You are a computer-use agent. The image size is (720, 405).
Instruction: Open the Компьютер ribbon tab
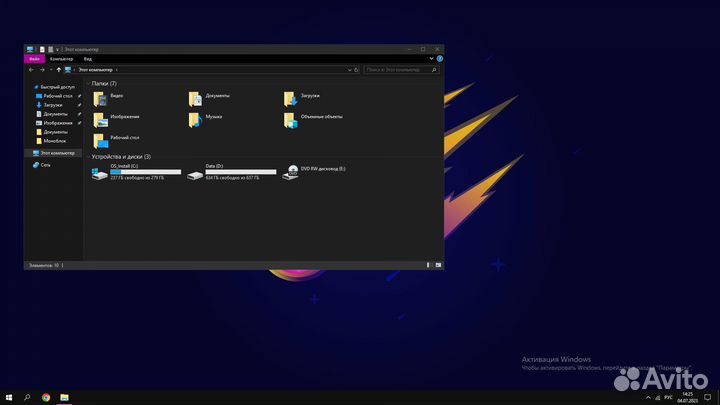[61, 59]
